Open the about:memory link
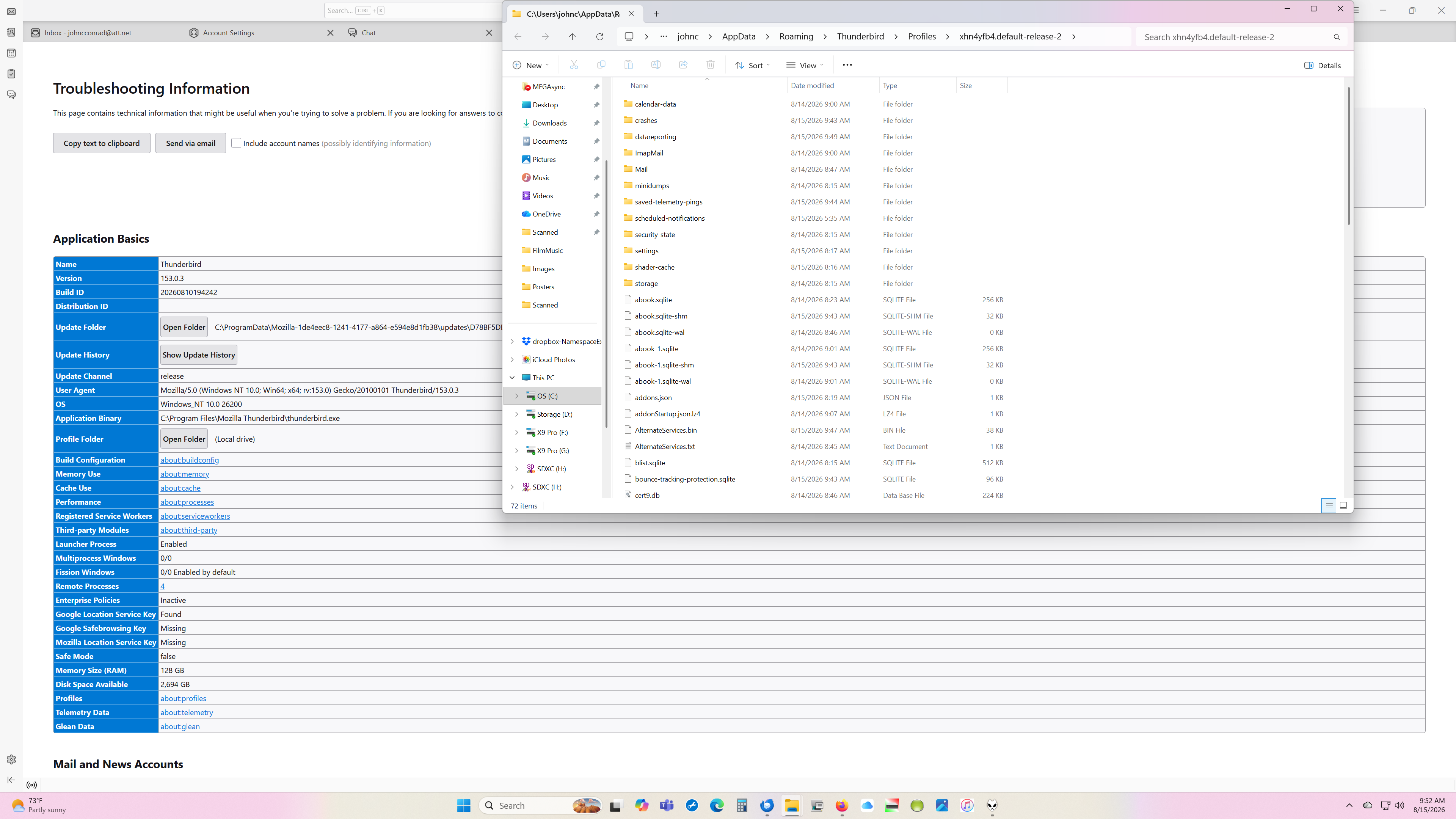 (x=185, y=474)
